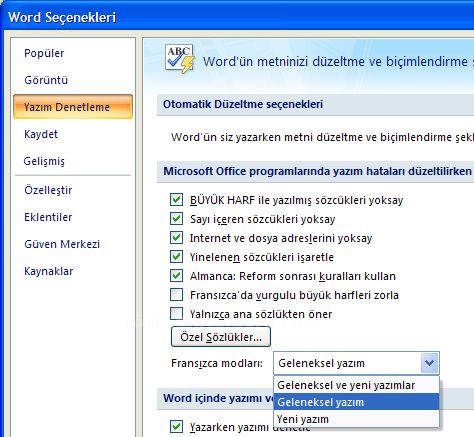474x437 pixels.
Task: Click the ABC spell-check proofing icon
Action: click(x=180, y=59)
